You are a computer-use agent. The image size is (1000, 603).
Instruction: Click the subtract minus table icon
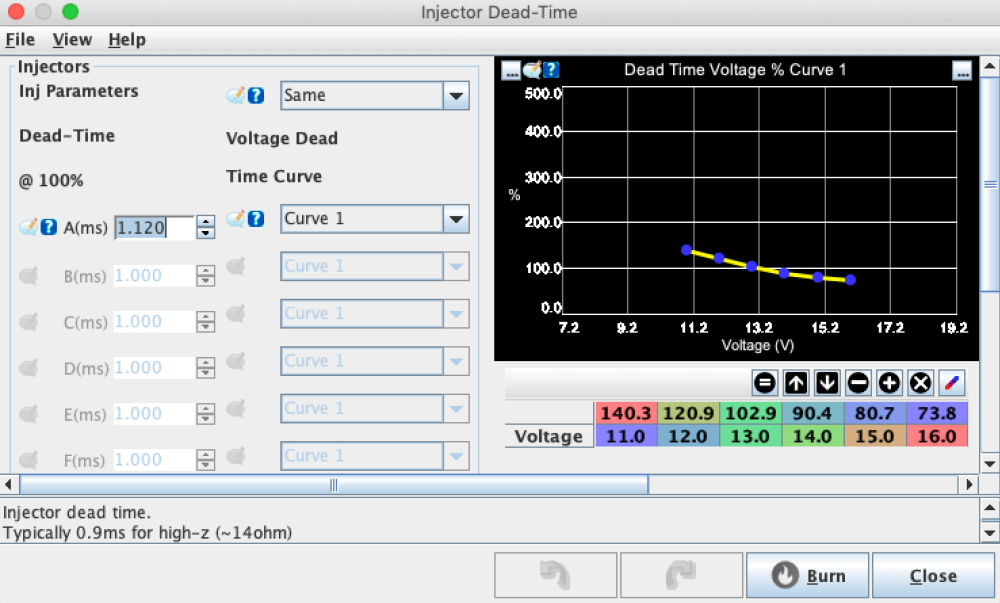coord(858,382)
